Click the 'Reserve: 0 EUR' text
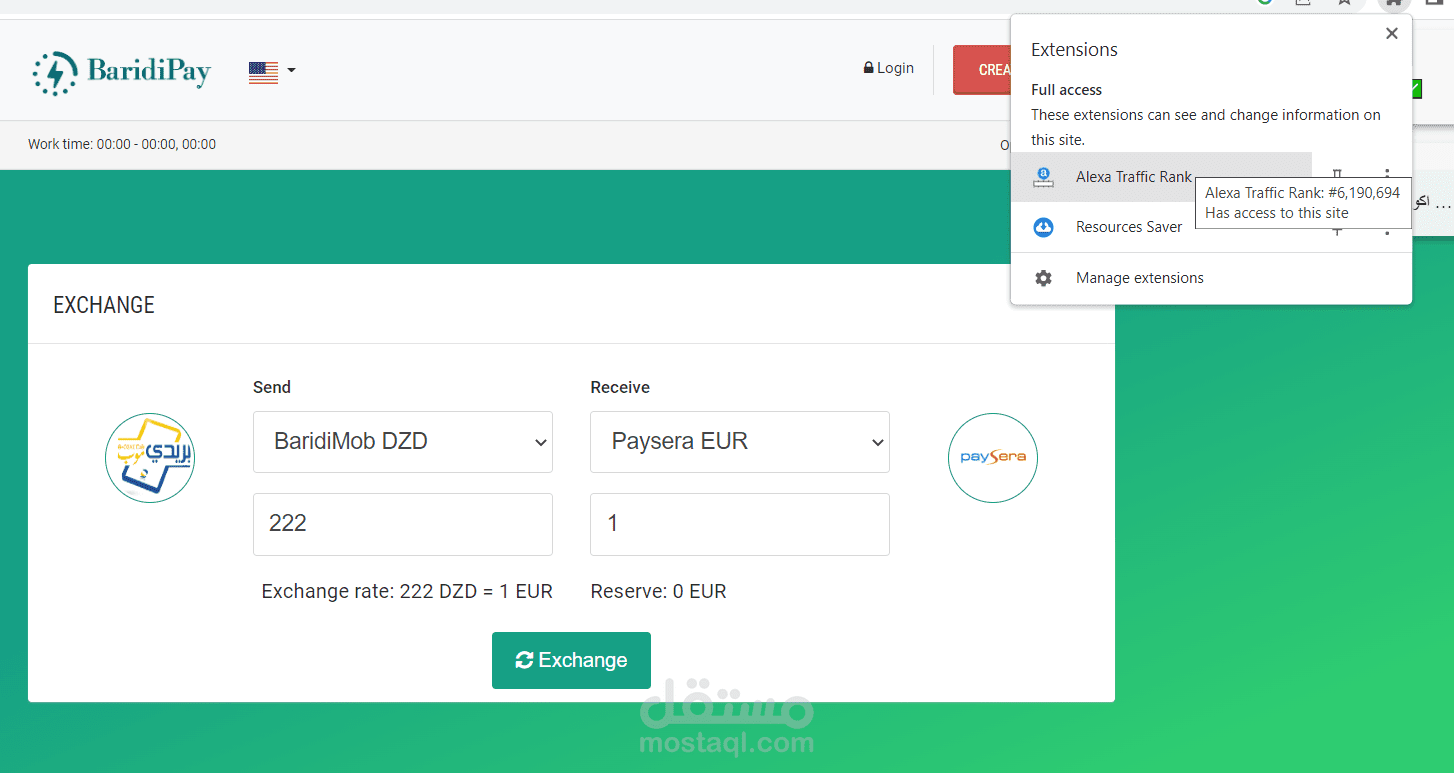 coord(659,591)
